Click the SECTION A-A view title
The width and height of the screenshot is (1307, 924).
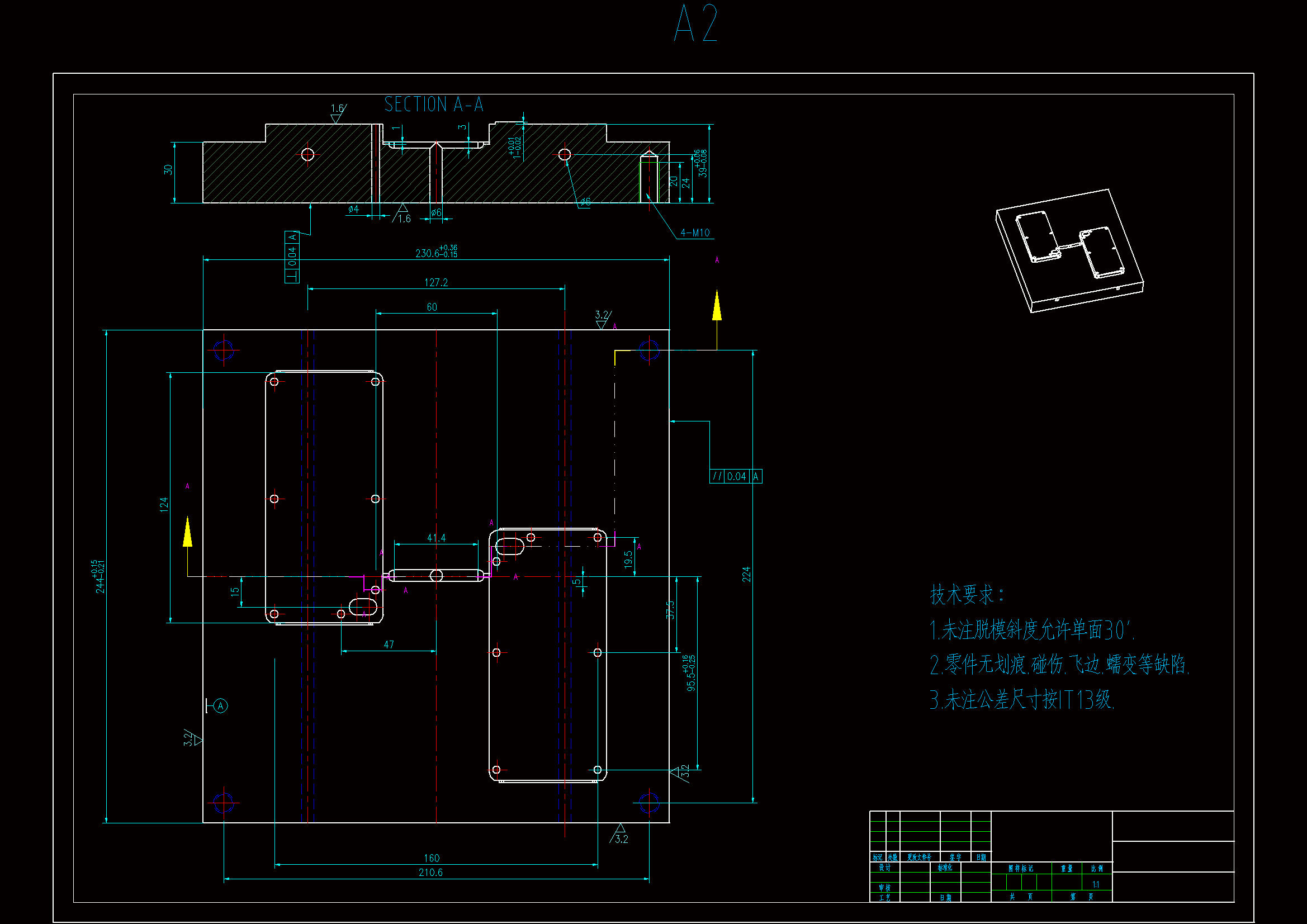click(x=433, y=105)
